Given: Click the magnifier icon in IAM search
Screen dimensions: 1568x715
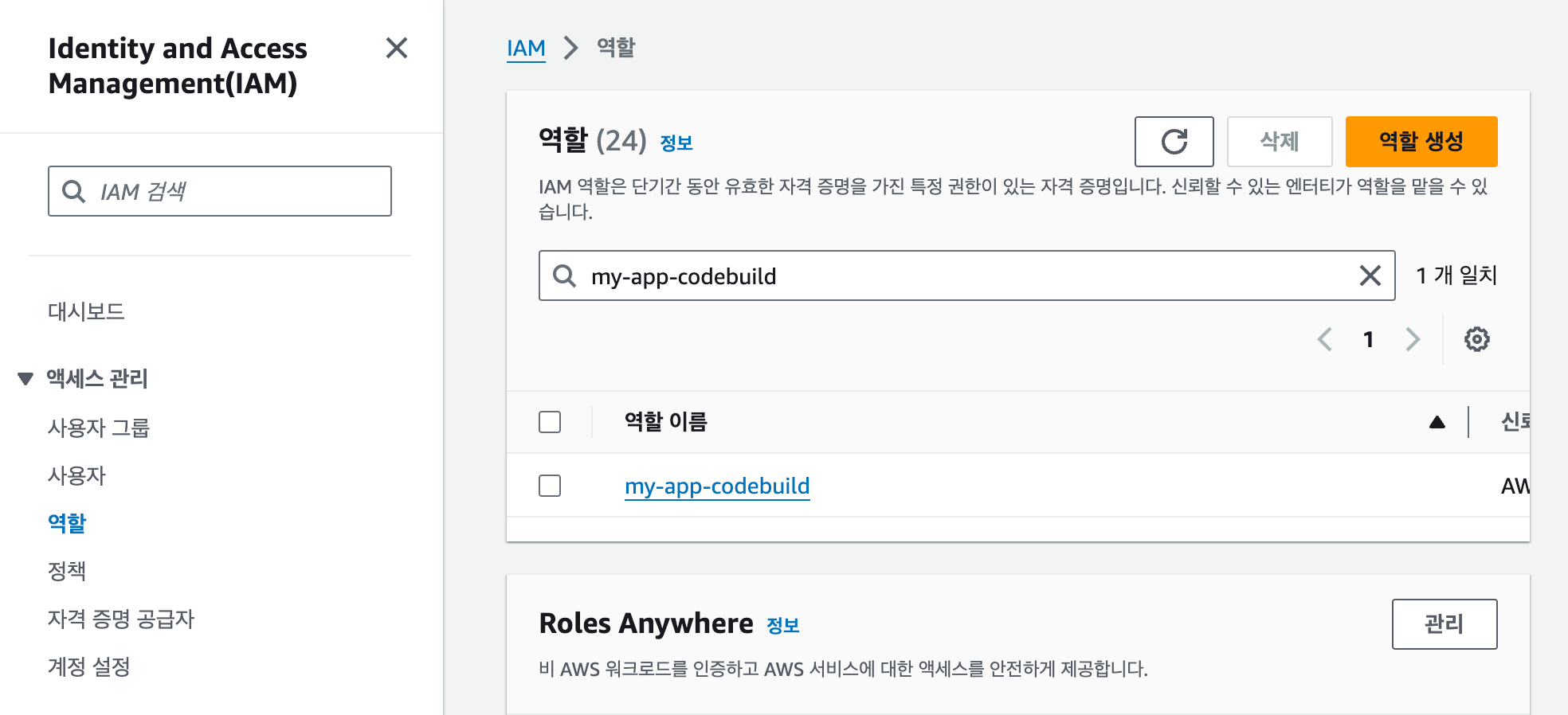Looking at the screenshot, I should coord(74,191).
